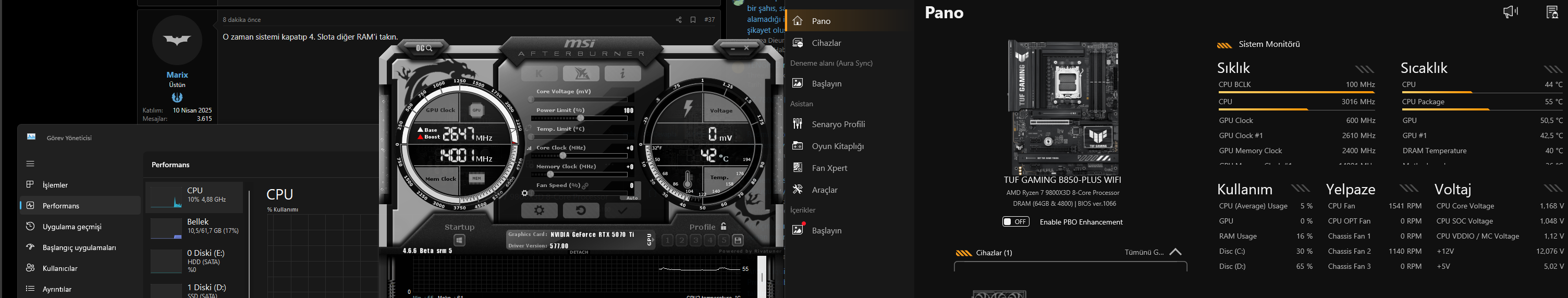Screen dimensions: 1568x298
Task: Toggle Enable PBO Enhancement switch
Action: [1016, 221]
